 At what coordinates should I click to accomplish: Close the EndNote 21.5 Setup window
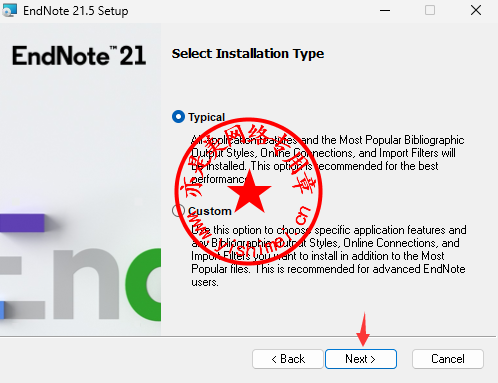point(476,10)
